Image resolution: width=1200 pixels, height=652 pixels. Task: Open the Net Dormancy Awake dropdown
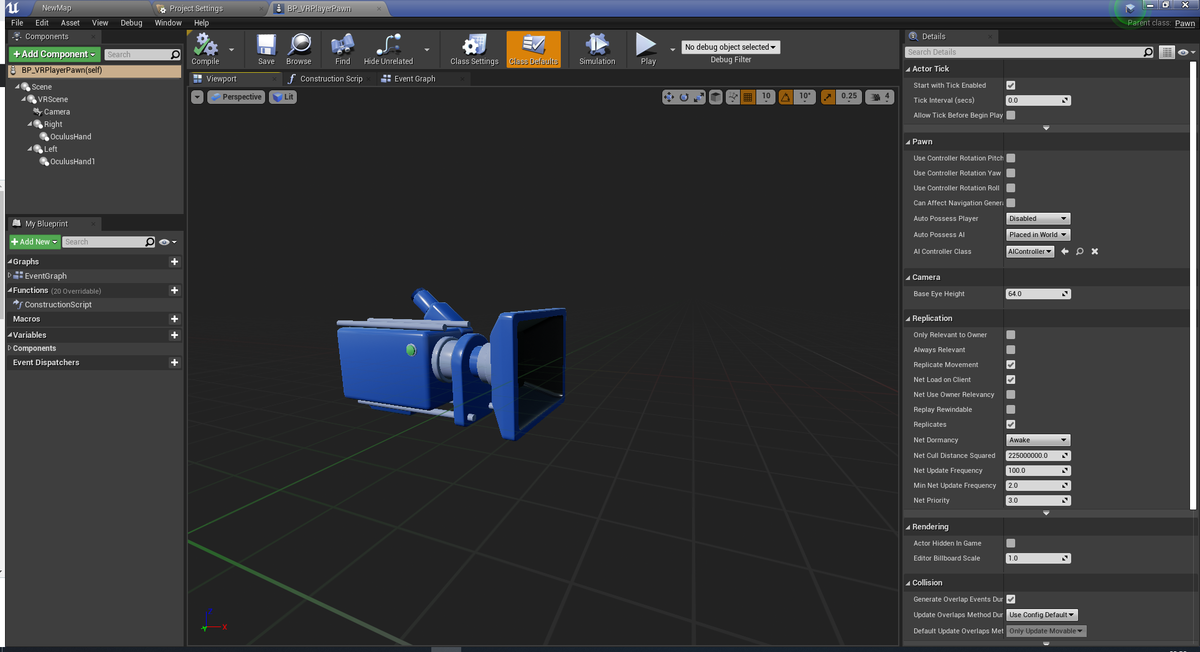point(1038,440)
